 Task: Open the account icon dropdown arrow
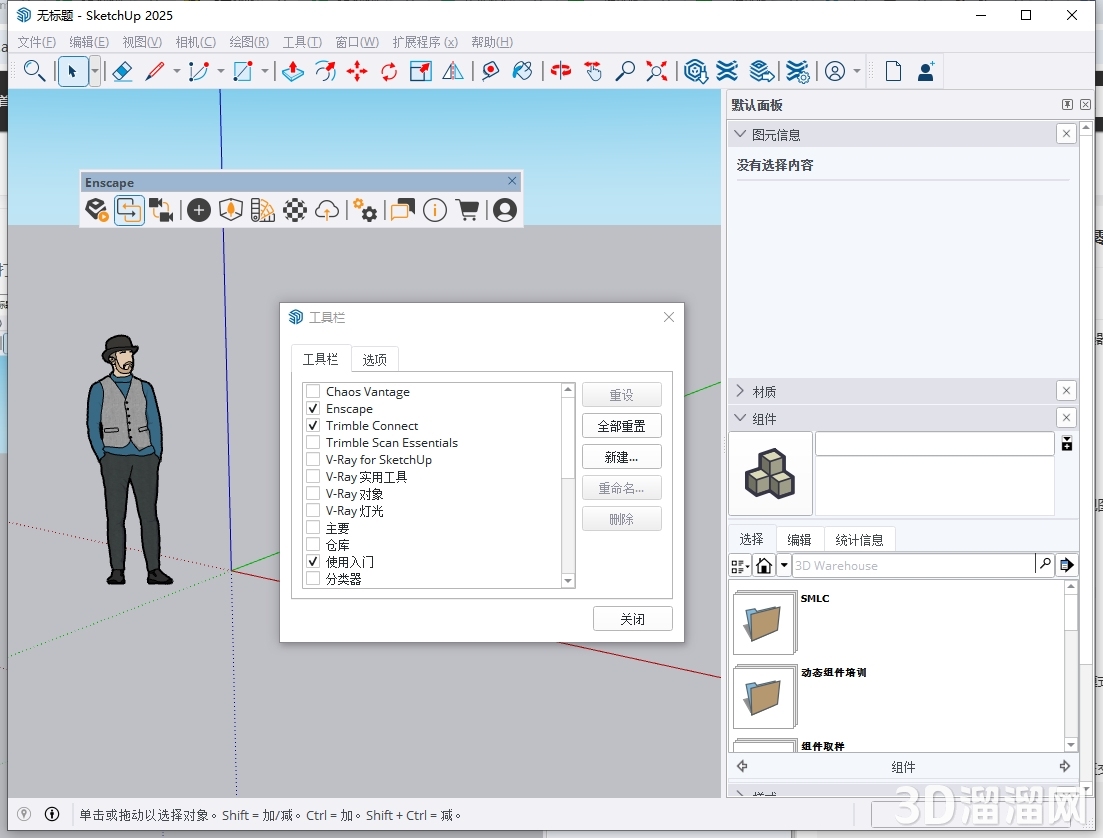(x=856, y=71)
